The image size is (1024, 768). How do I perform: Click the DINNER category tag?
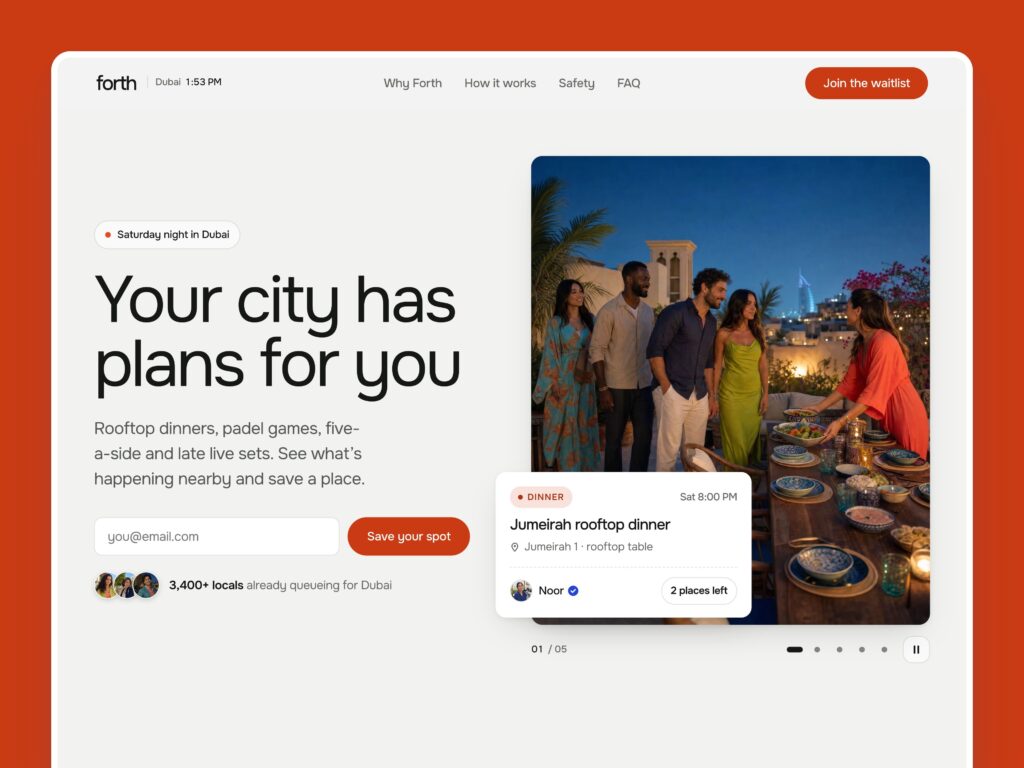pyautogui.click(x=541, y=497)
